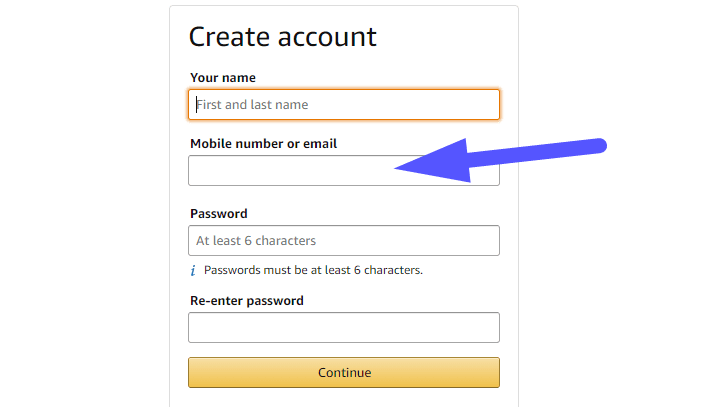Image resolution: width=716 pixels, height=407 pixels.
Task: Click the bold "Password" label
Action: 219,214
